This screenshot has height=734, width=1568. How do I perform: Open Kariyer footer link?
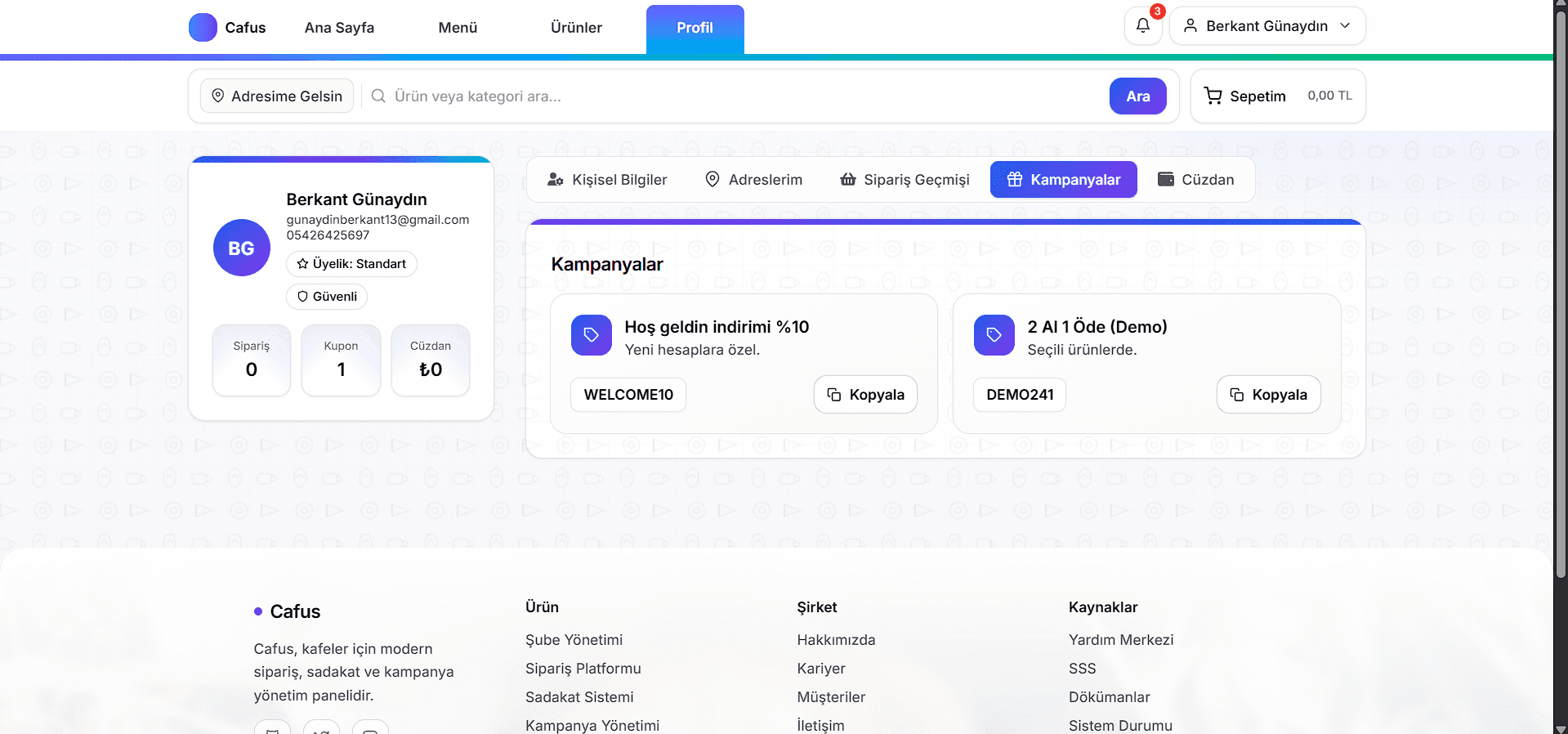pos(821,669)
